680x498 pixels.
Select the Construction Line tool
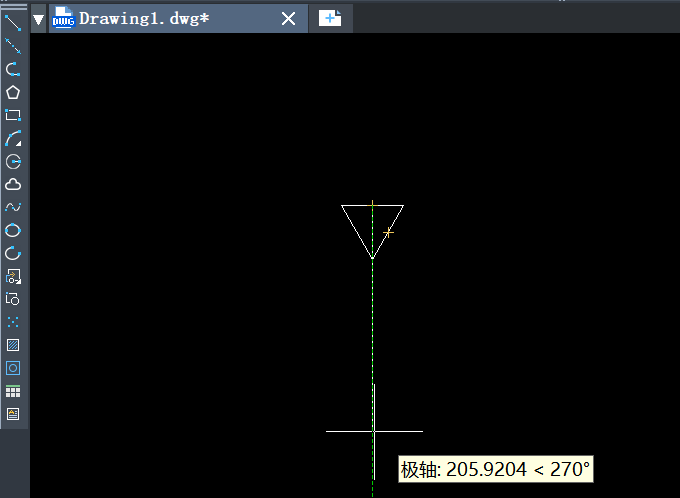click(x=13, y=46)
